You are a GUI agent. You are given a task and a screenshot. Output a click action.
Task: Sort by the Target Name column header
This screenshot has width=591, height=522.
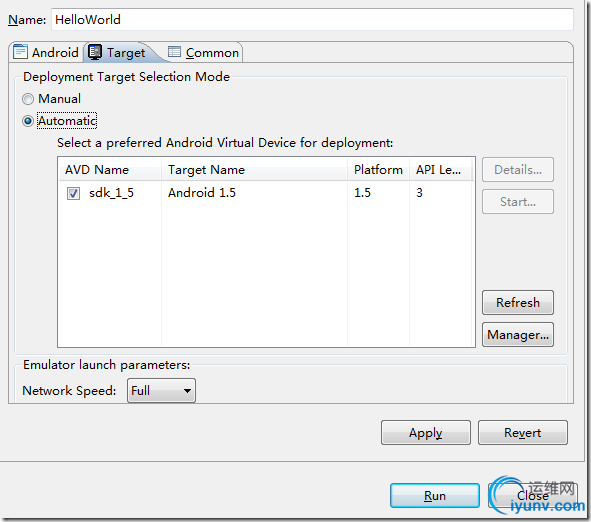[254, 170]
